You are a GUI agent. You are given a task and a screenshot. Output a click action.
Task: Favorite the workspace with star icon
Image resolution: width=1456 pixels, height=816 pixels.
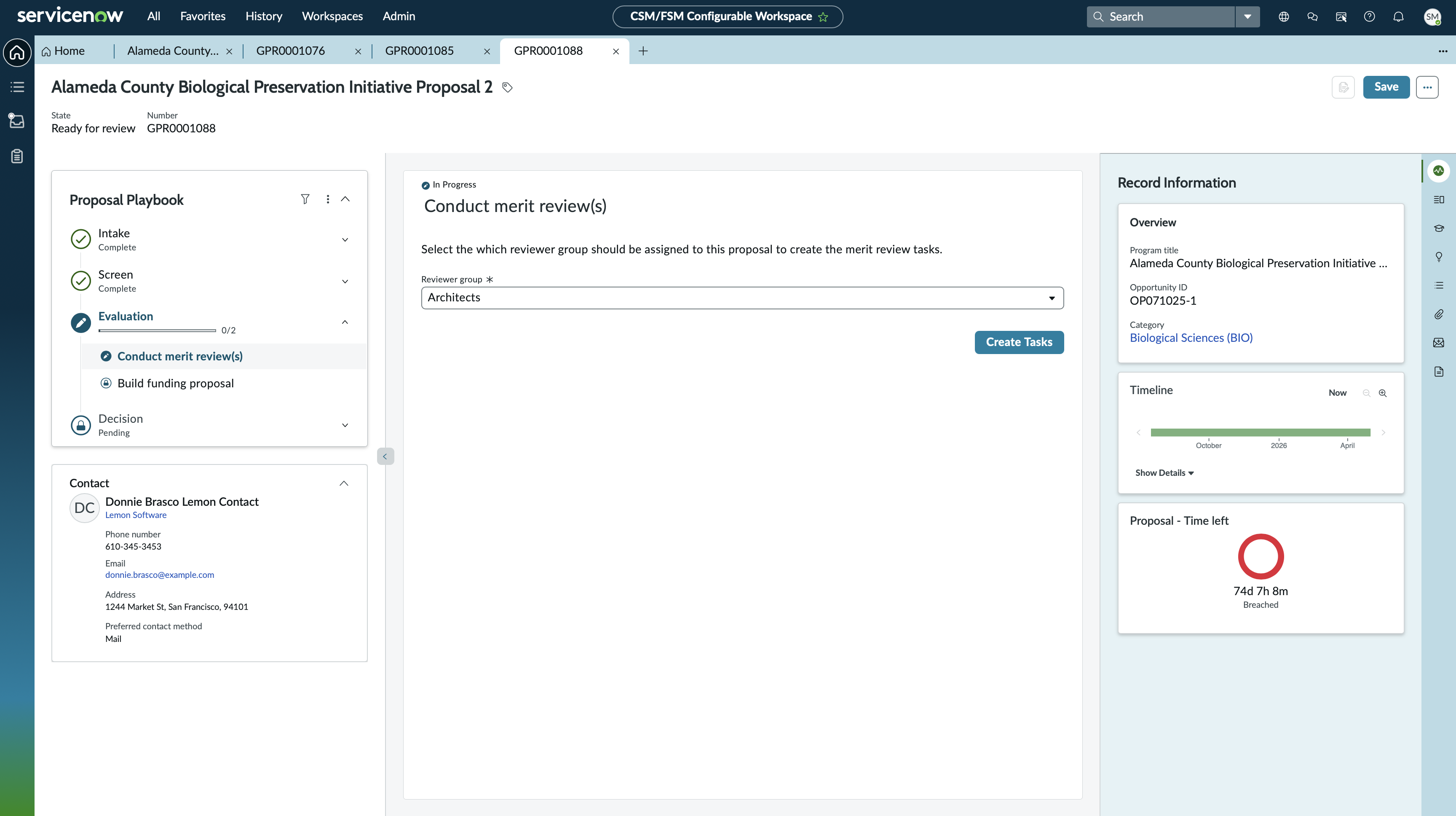[x=823, y=17]
